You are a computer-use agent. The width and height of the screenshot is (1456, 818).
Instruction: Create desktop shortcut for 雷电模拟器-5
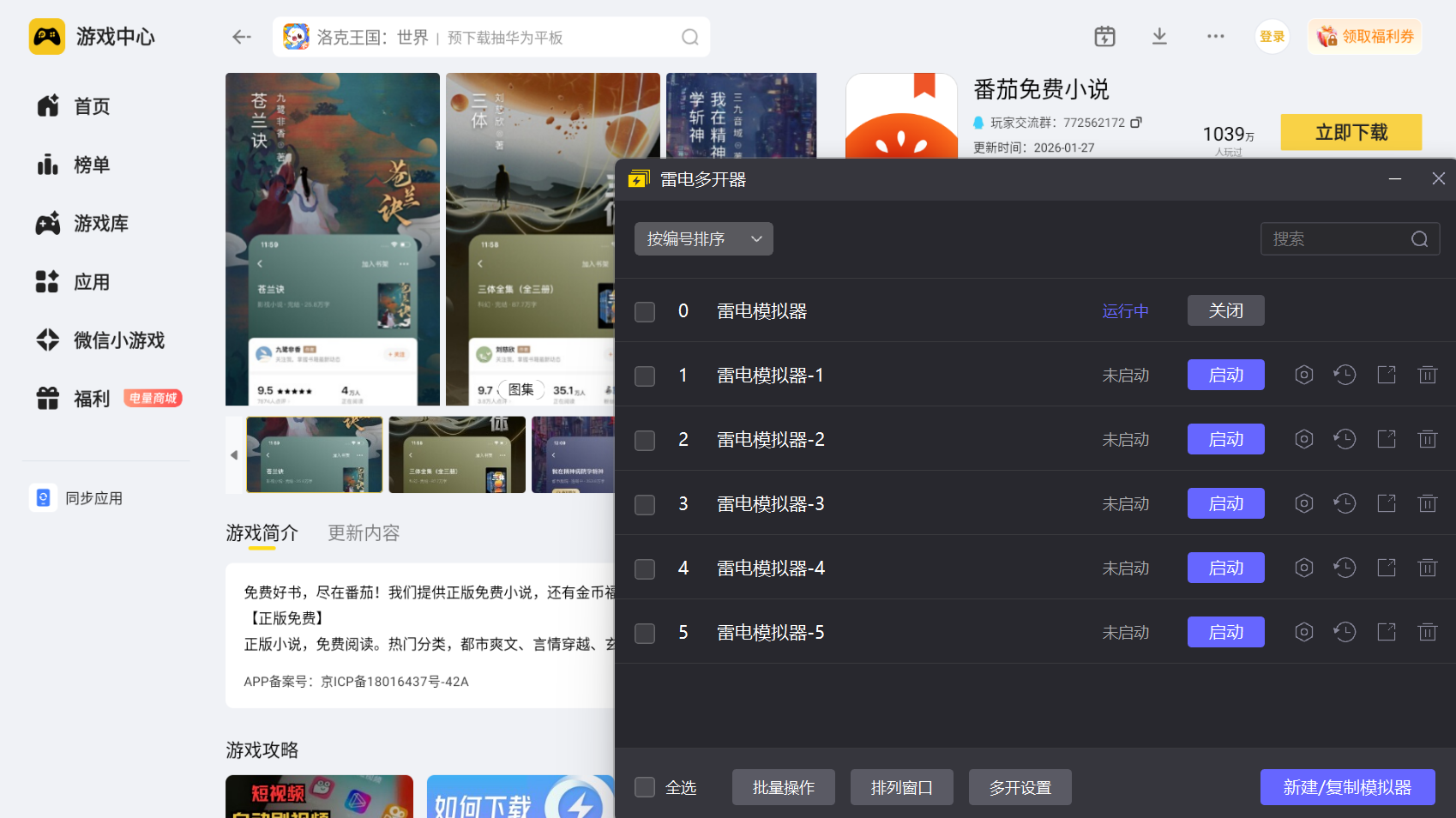click(x=1387, y=632)
